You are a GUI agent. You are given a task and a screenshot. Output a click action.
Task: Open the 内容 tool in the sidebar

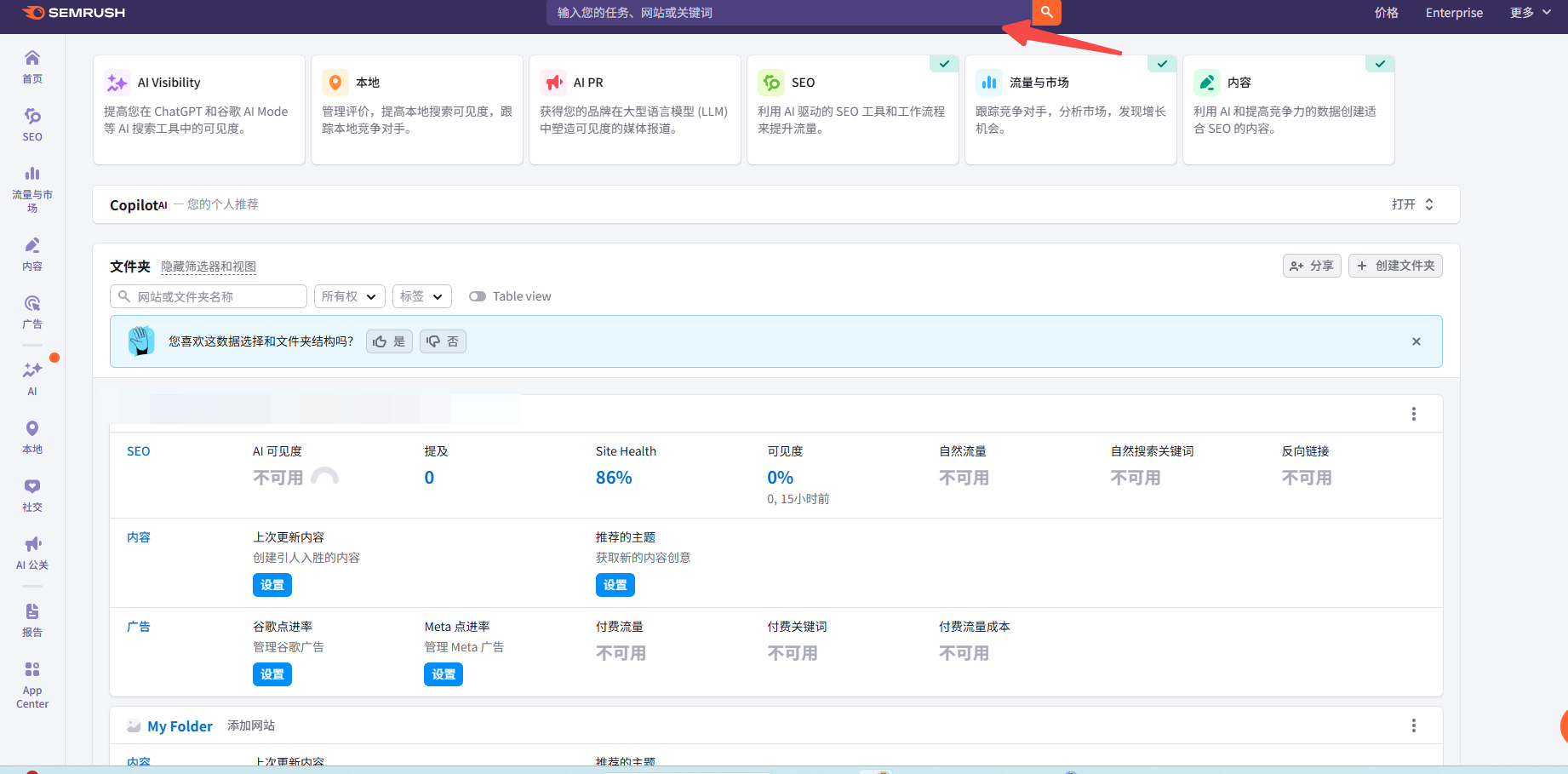click(31, 253)
